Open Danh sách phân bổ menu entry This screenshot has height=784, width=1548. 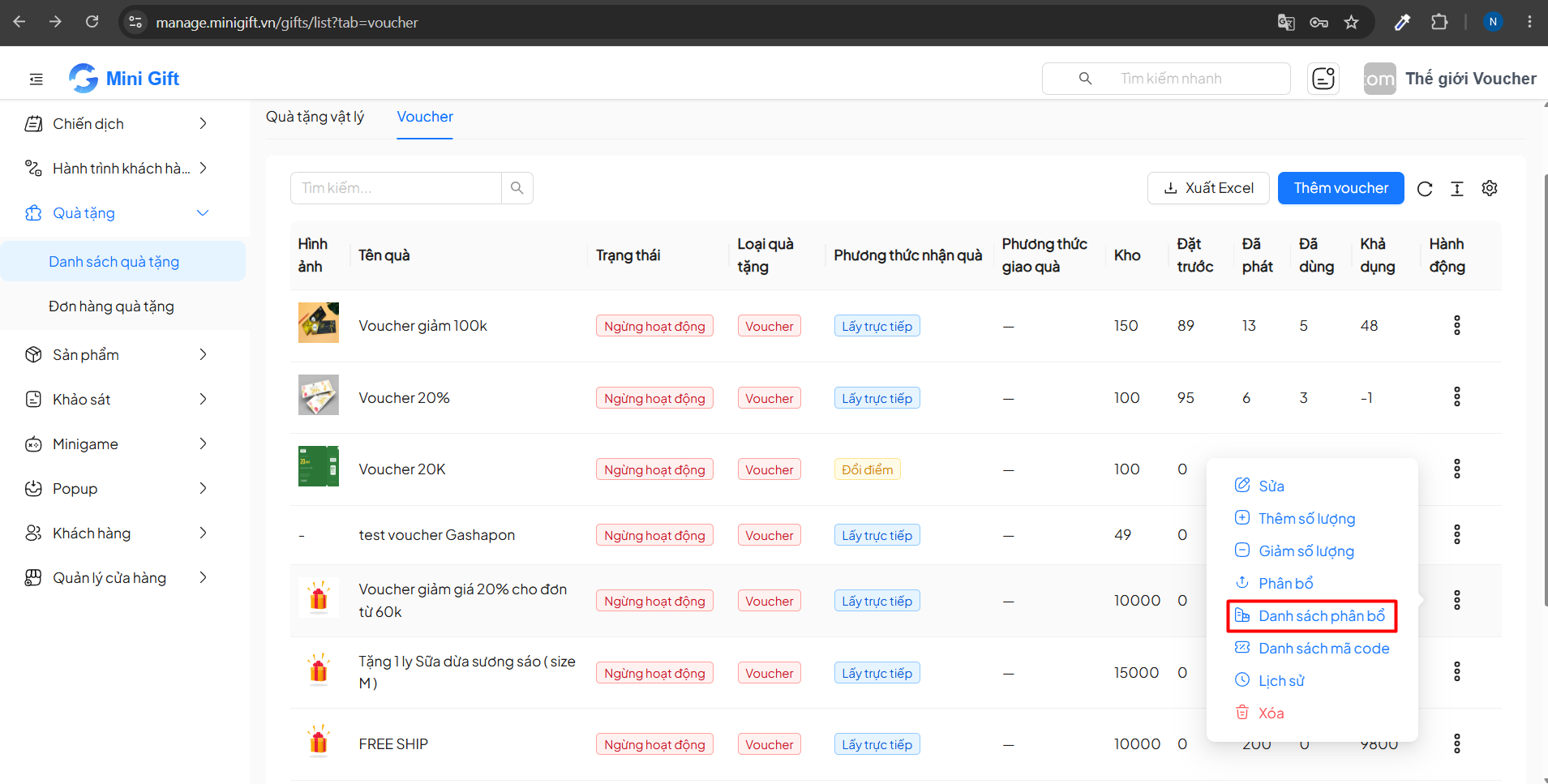[x=1312, y=615]
